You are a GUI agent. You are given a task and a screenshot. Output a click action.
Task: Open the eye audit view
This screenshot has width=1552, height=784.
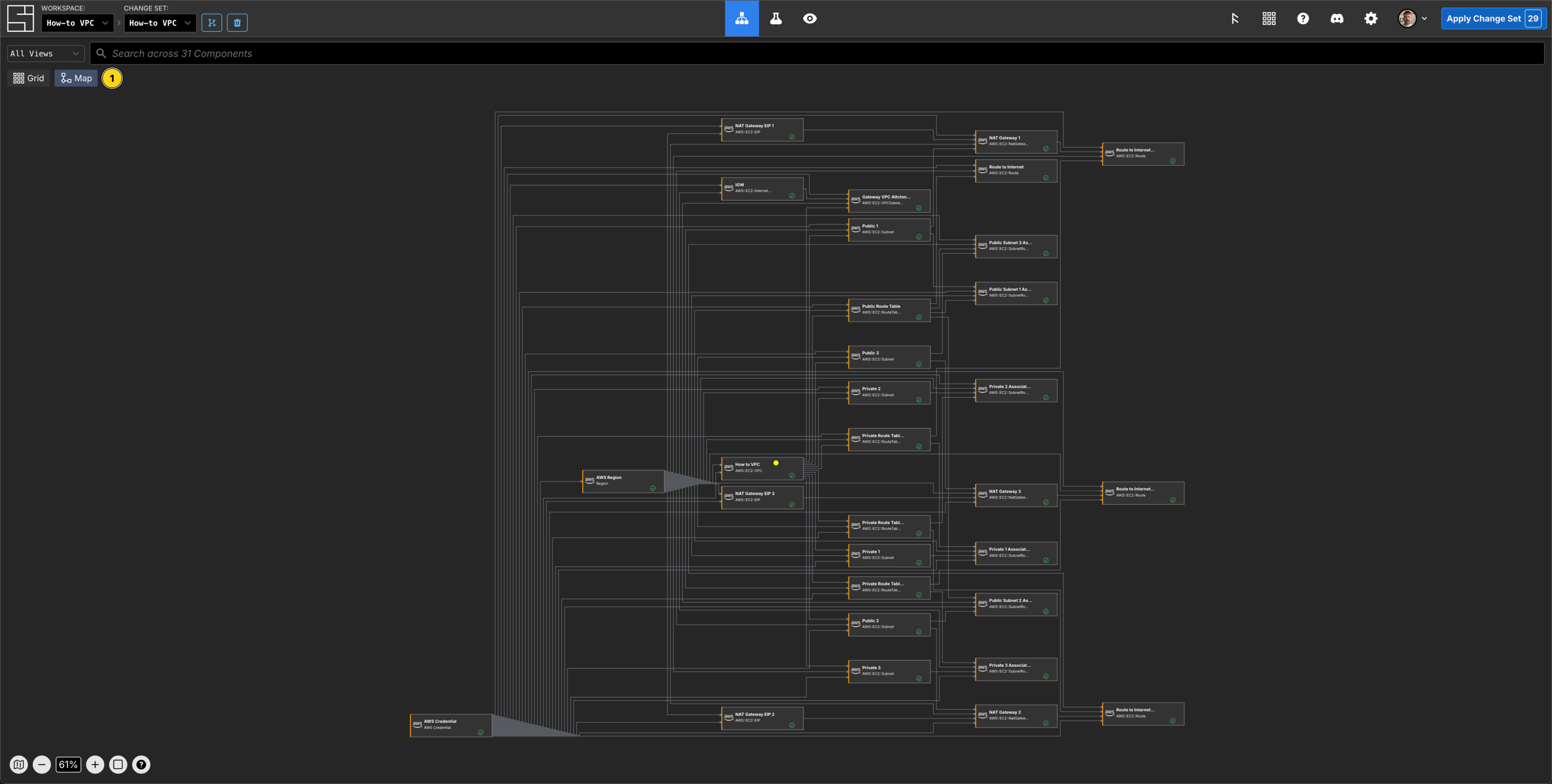click(x=810, y=18)
